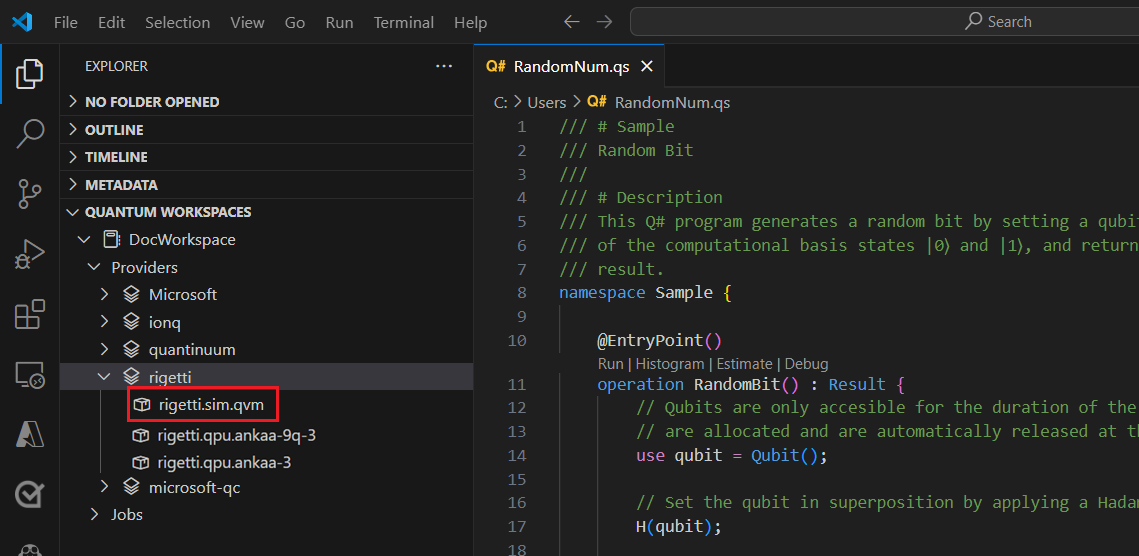This screenshot has height=556, width=1139.
Task: Open the Terminal menu
Action: pyautogui.click(x=404, y=23)
